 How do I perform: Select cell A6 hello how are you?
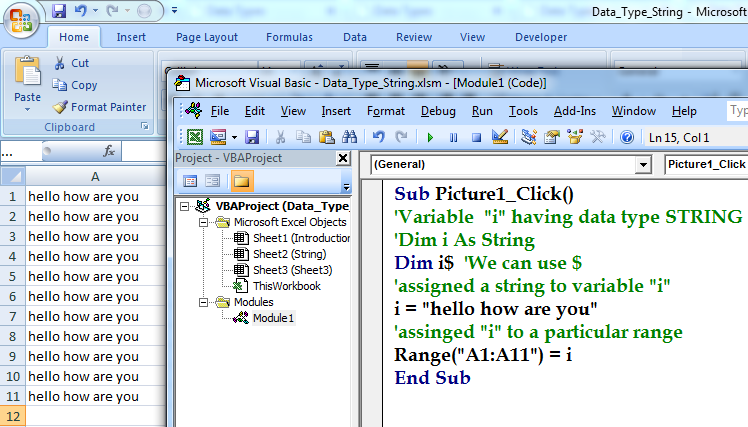(95, 296)
